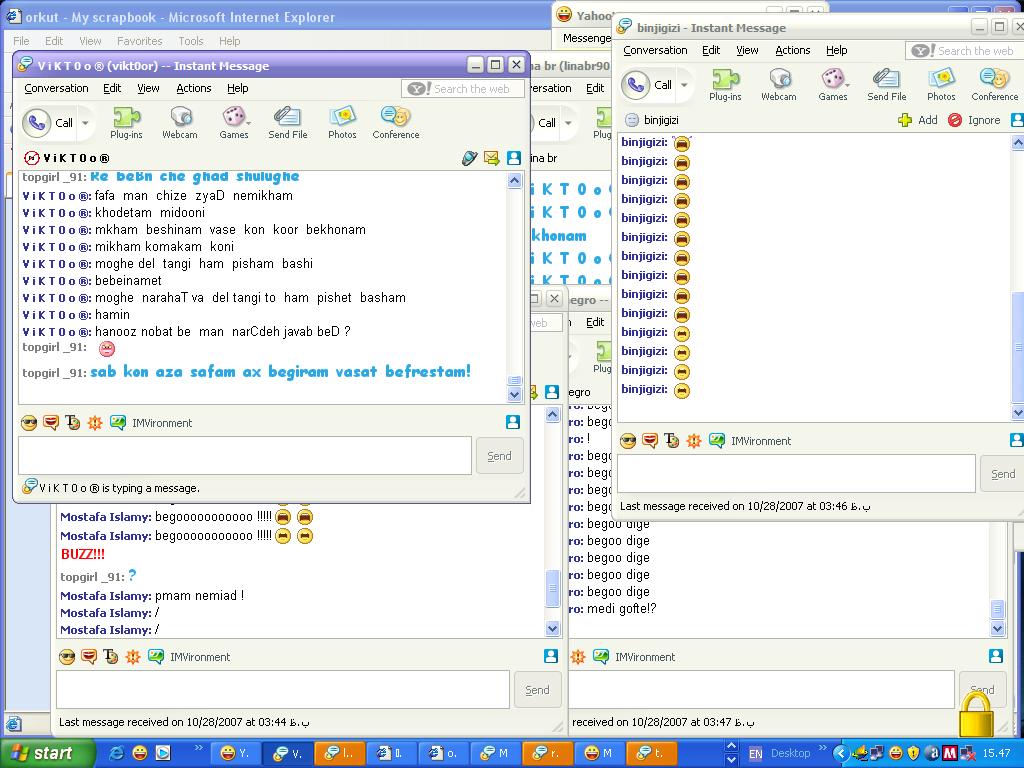Show hidden system tray icons
The height and width of the screenshot is (768, 1024).
(840, 754)
